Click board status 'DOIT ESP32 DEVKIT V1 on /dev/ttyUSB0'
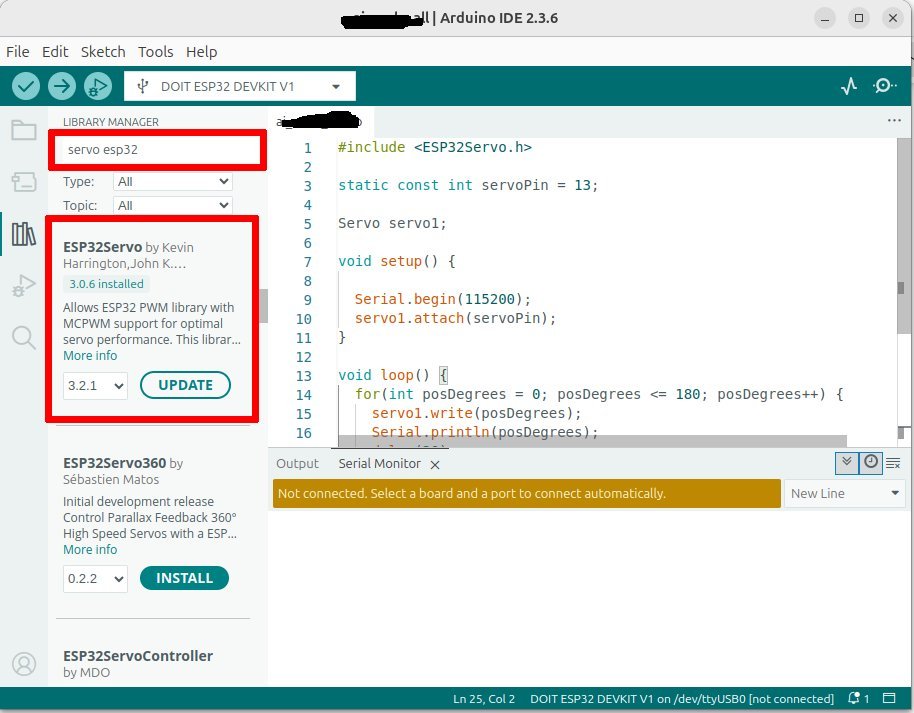 tap(681, 698)
